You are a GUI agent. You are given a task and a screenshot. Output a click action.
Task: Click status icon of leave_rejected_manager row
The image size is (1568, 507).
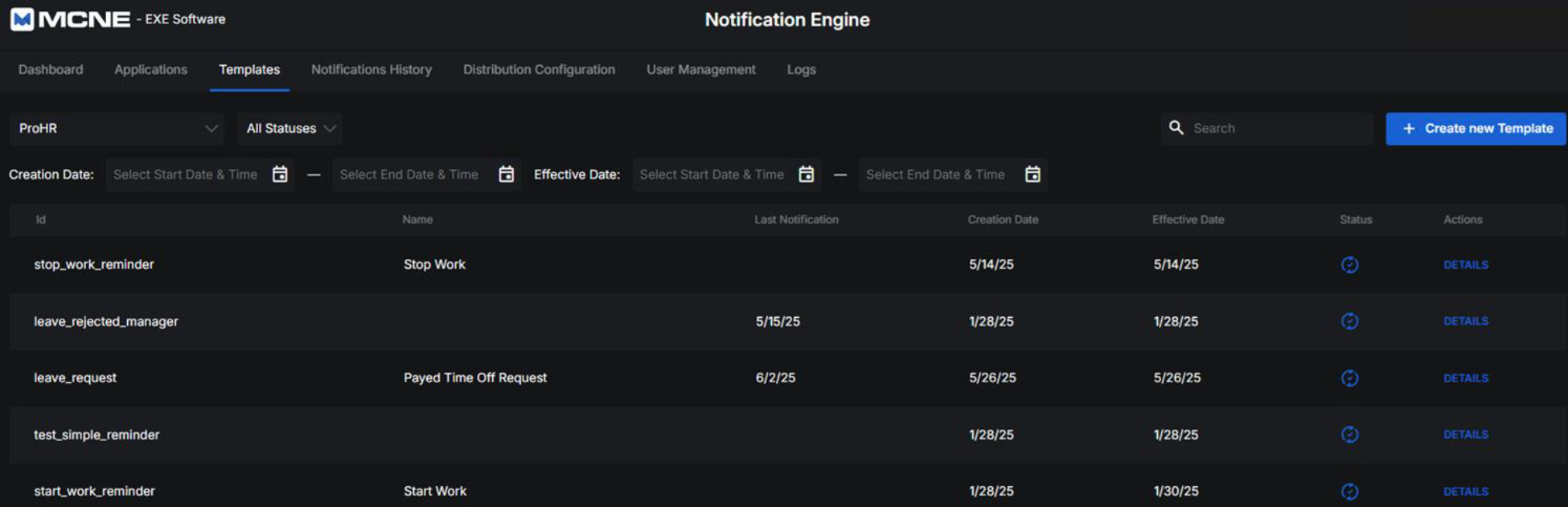coord(1349,321)
